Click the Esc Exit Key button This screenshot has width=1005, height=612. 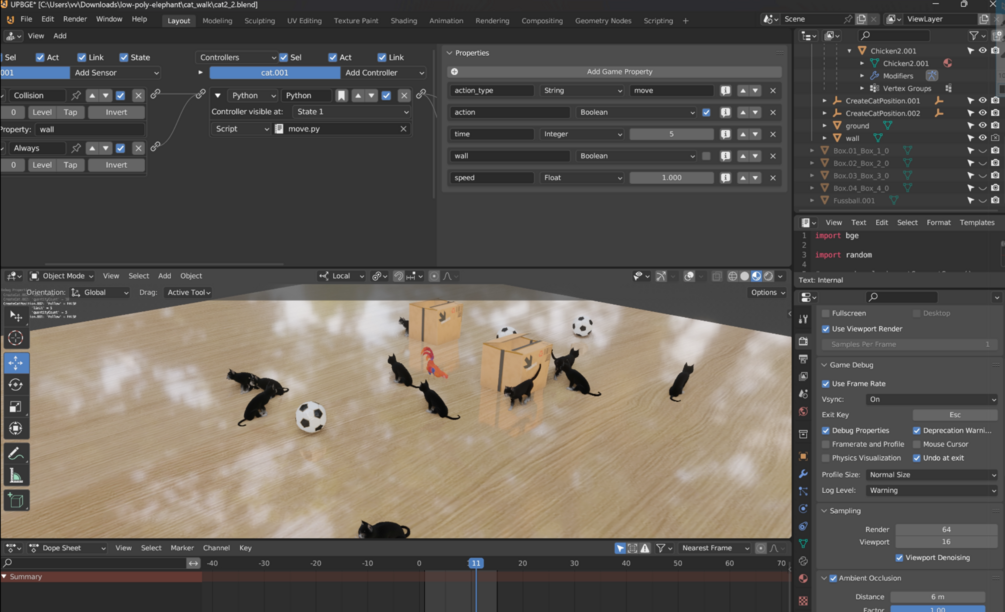coord(954,415)
